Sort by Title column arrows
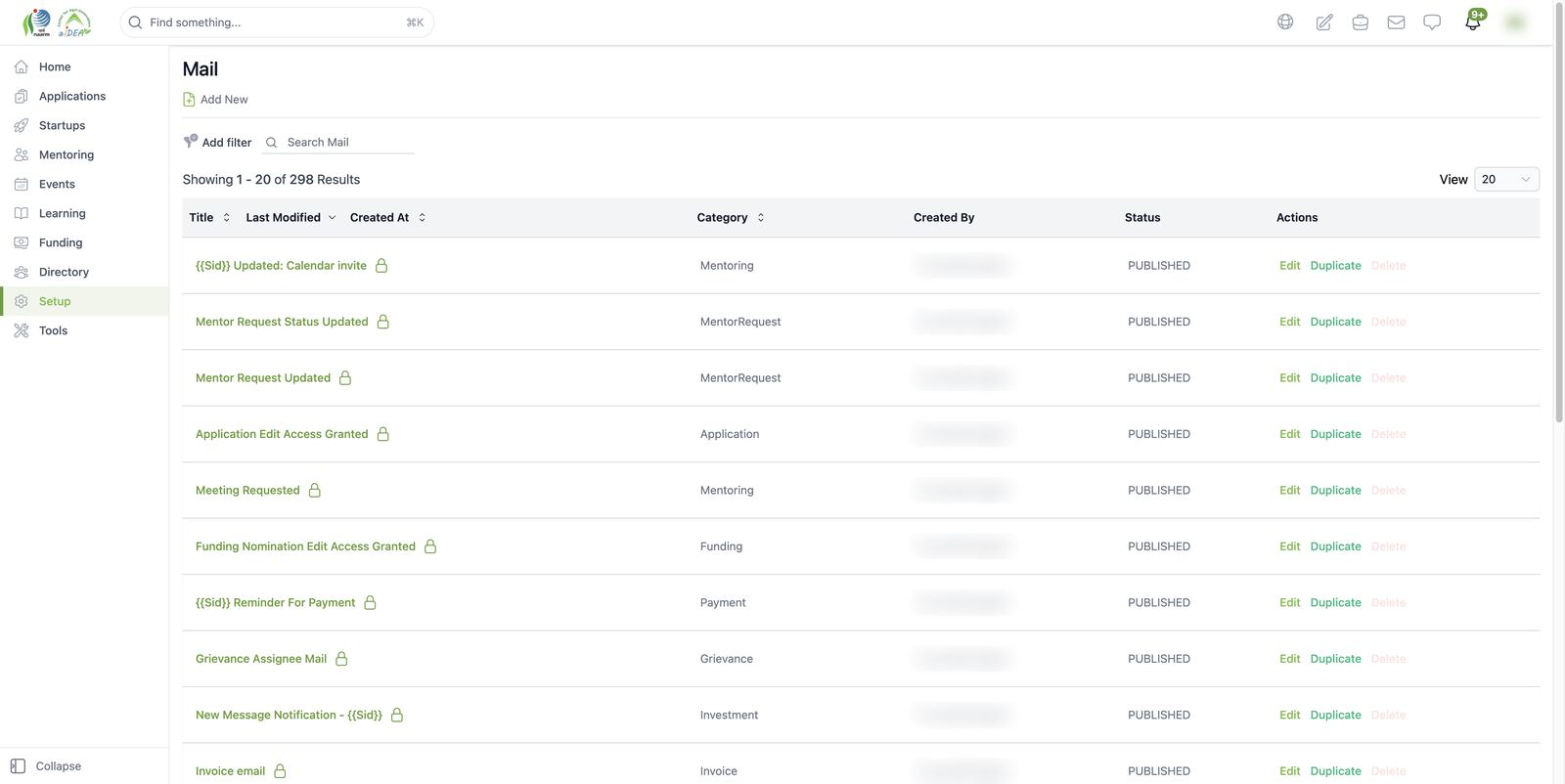Screen dimensions: 1565x784 (x=226, y=217)
